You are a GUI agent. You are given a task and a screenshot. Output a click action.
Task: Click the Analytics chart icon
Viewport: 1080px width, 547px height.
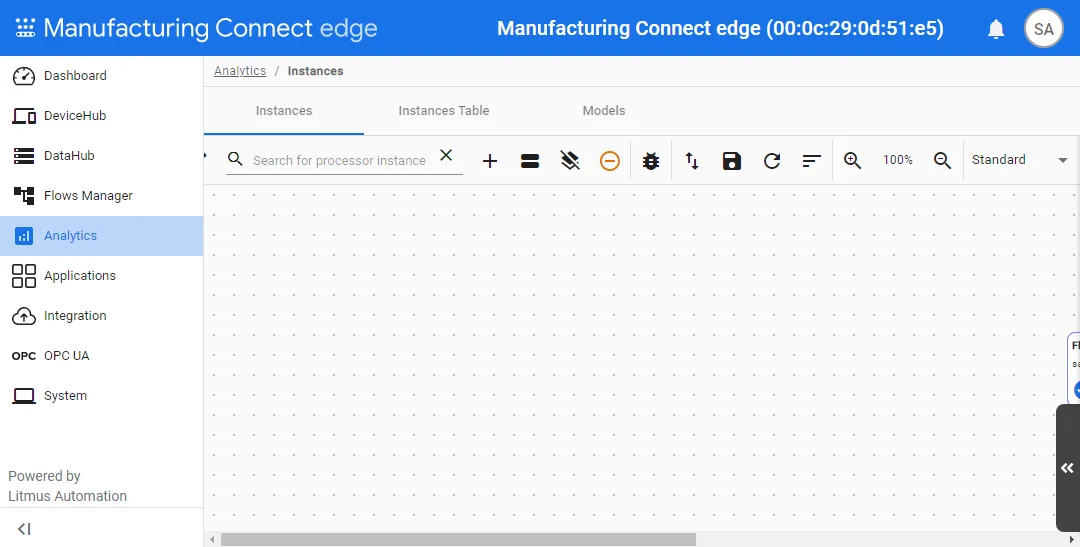point(24,236)
